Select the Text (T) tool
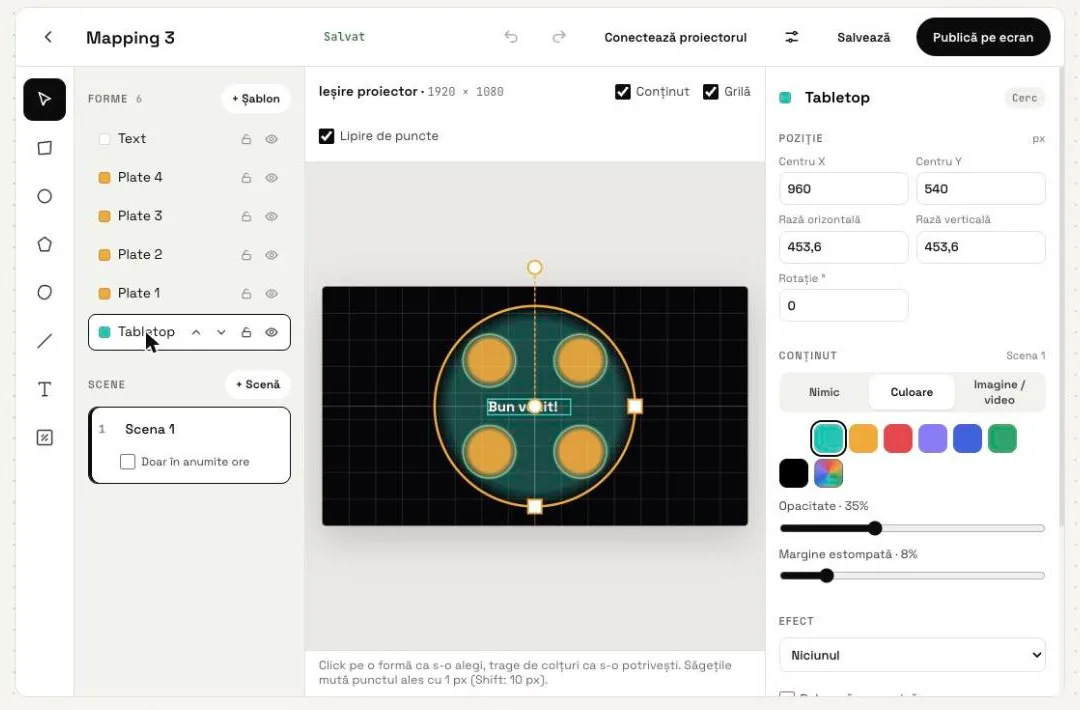The height and width of the screenshot is (710, 1080). pos(45,389)
